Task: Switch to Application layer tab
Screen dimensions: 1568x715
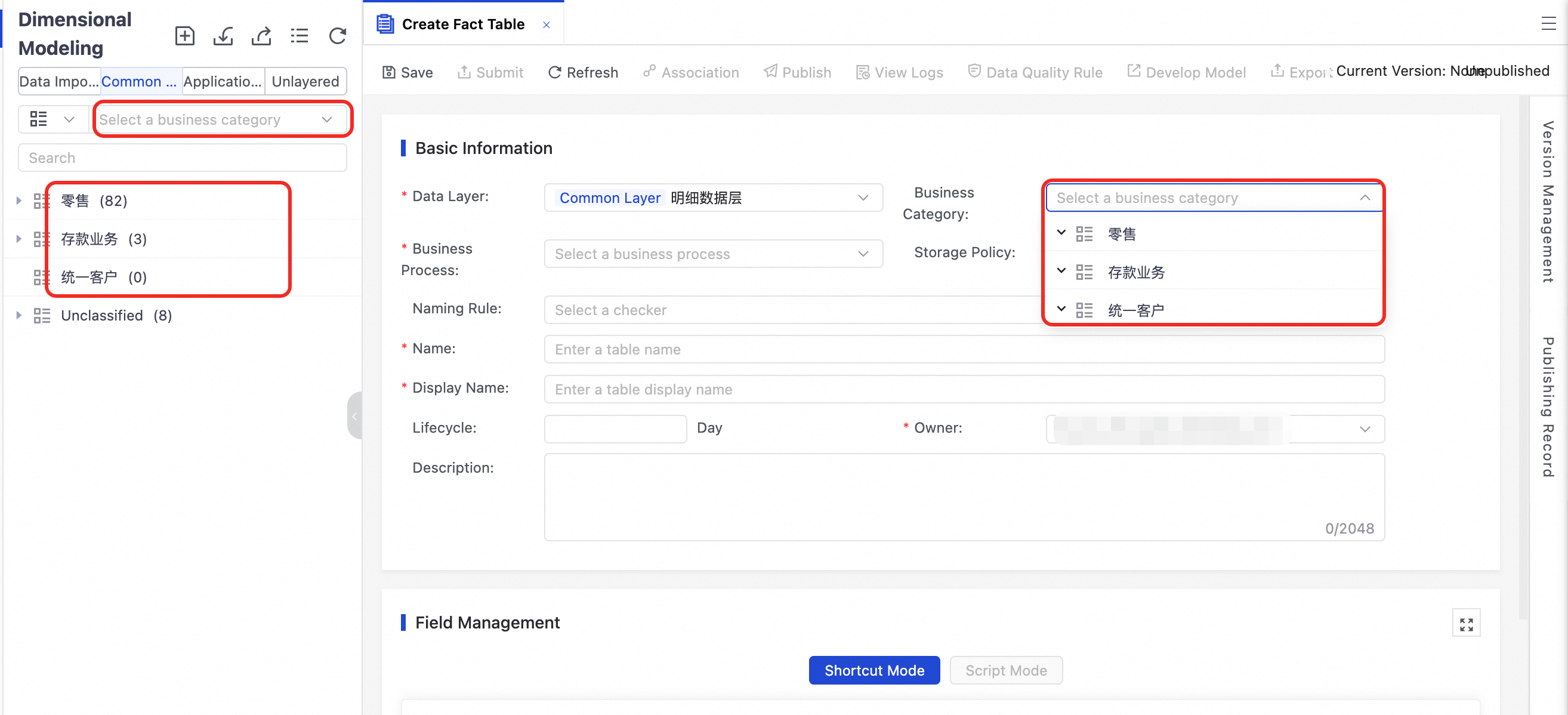Action: (x=223, y=82)
